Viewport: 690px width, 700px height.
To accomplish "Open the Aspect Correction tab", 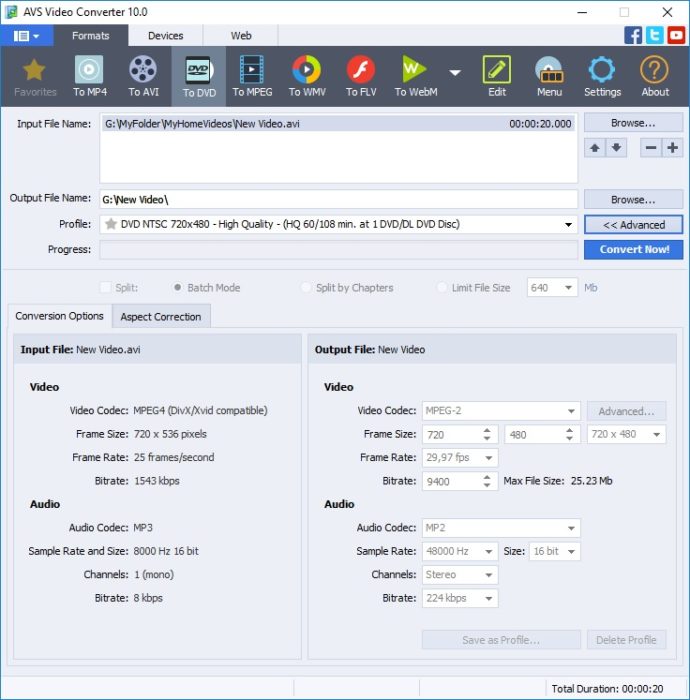I will tap(160, 317).
